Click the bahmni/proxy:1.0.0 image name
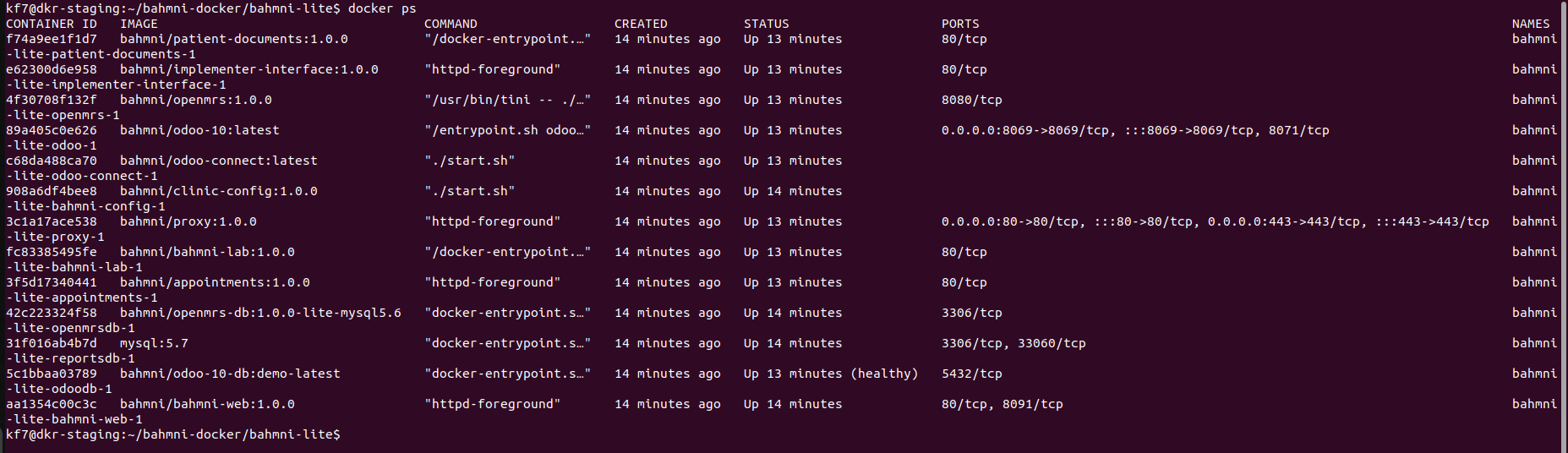The height and width of the screenshot is (453, 1568). [188, 221]
